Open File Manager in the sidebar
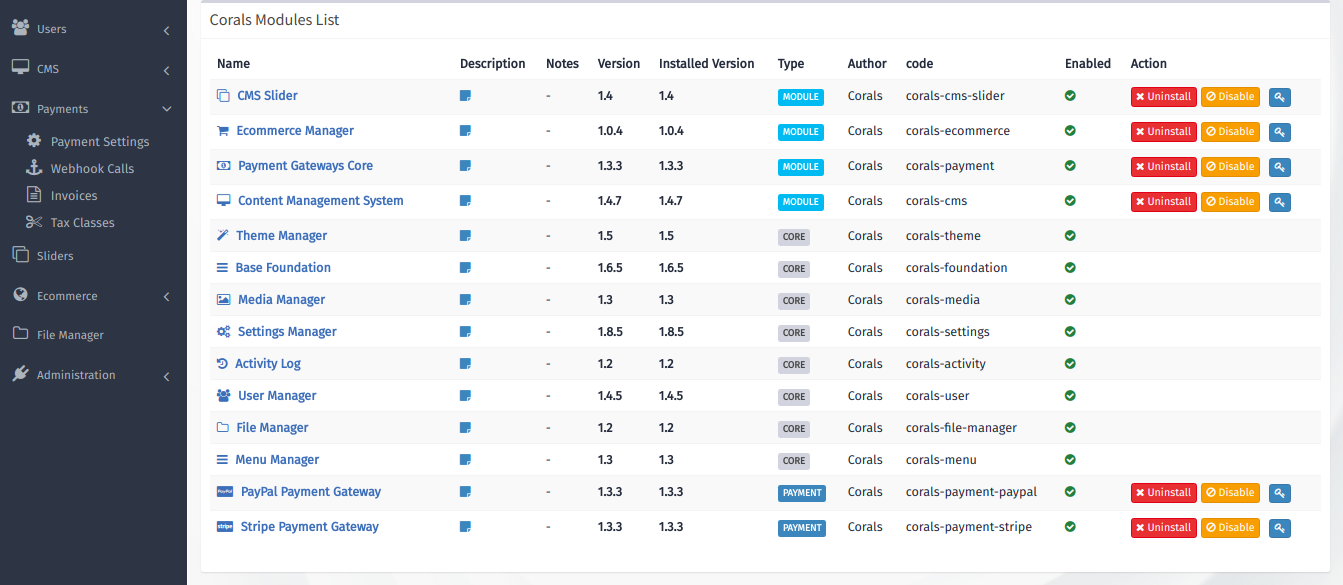The image size is (1343, 585). pyautogui.click(x=70, y=335)
